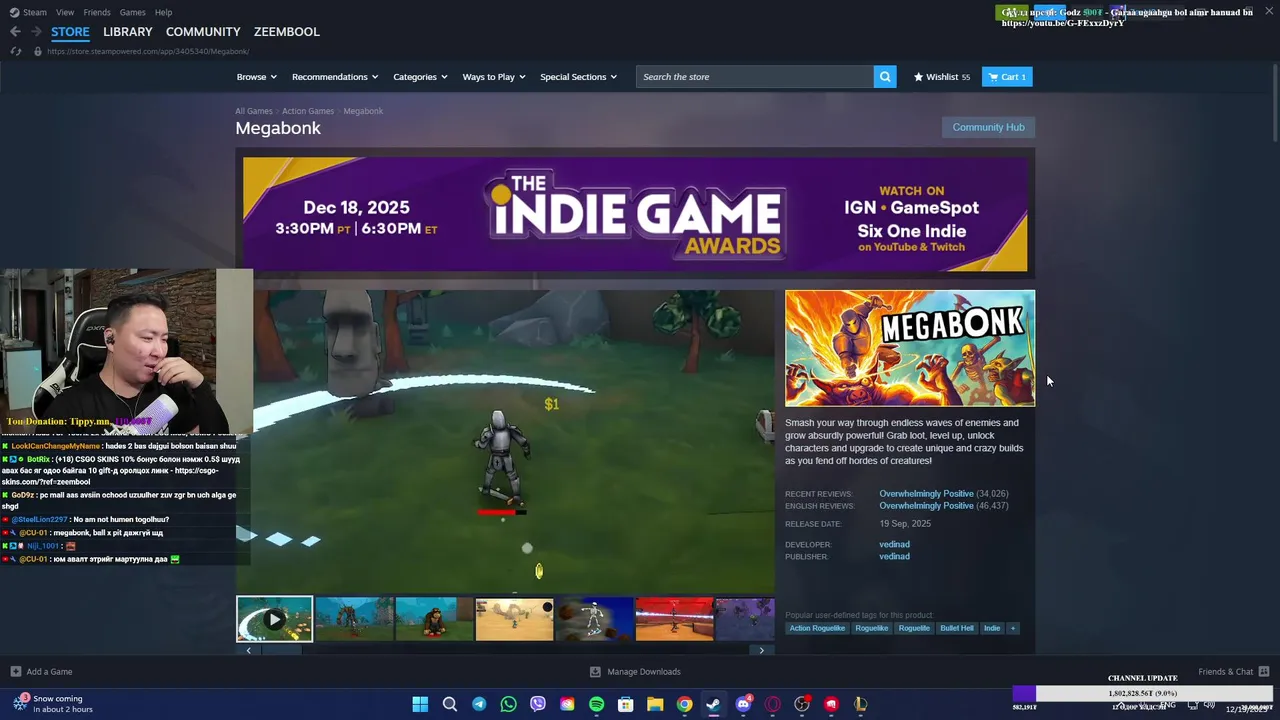Add more tags with the plus button
Image resolution: width=1280 pixels, height=720 pixels.
tap(1013, 628)
